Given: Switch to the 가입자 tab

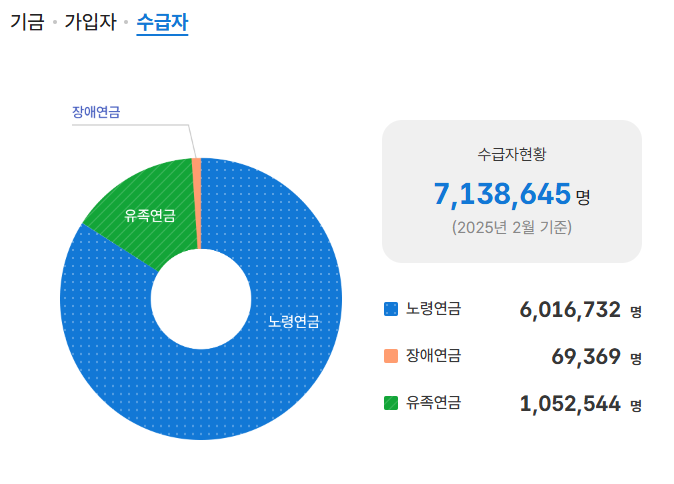Looking at the screenshot, I should tap(90, 22).
